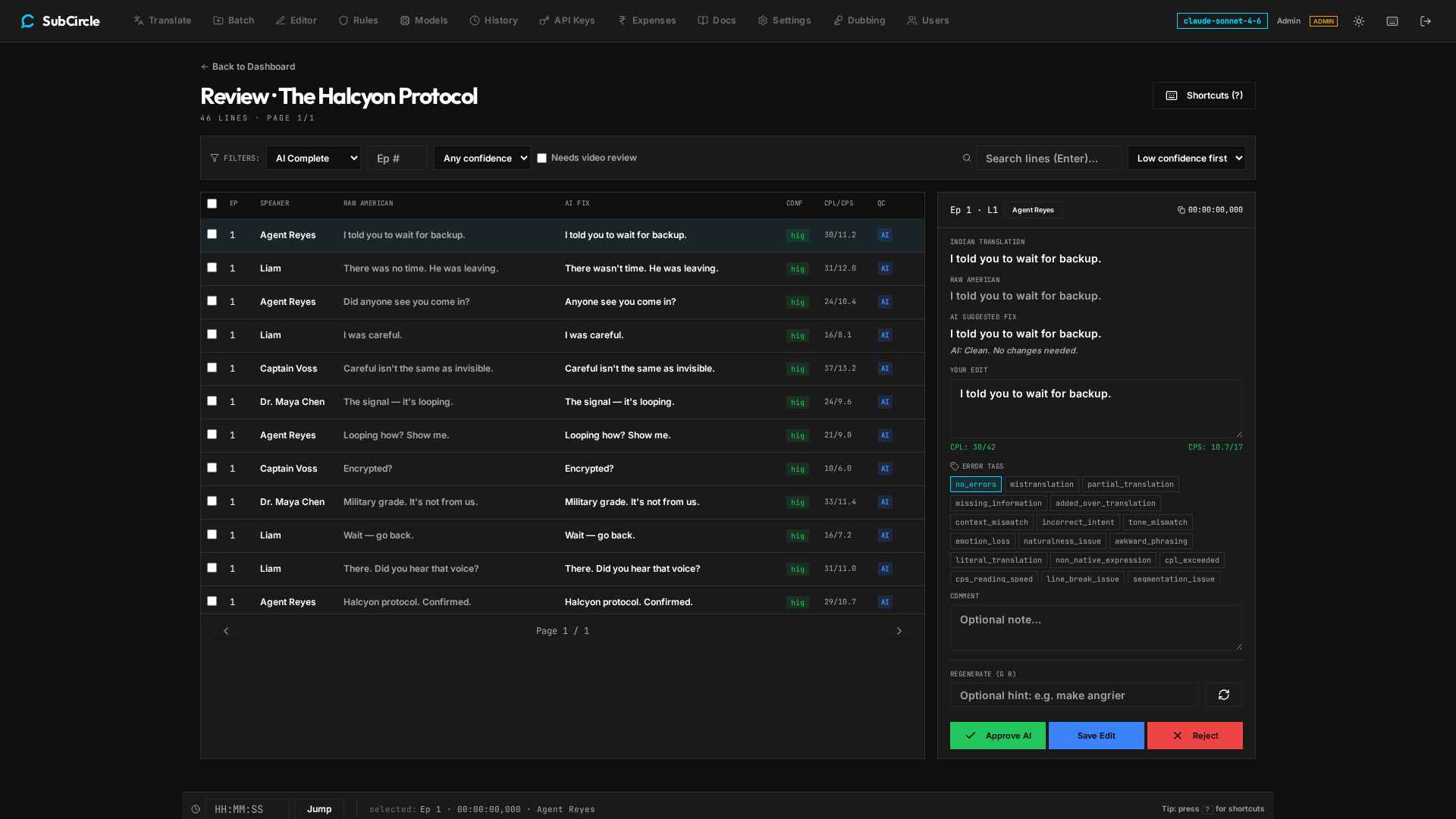Viewport: 1456px width, 819px height.
Task: Click AI badge in the Encrypted? row
Action: coord(884,469)
